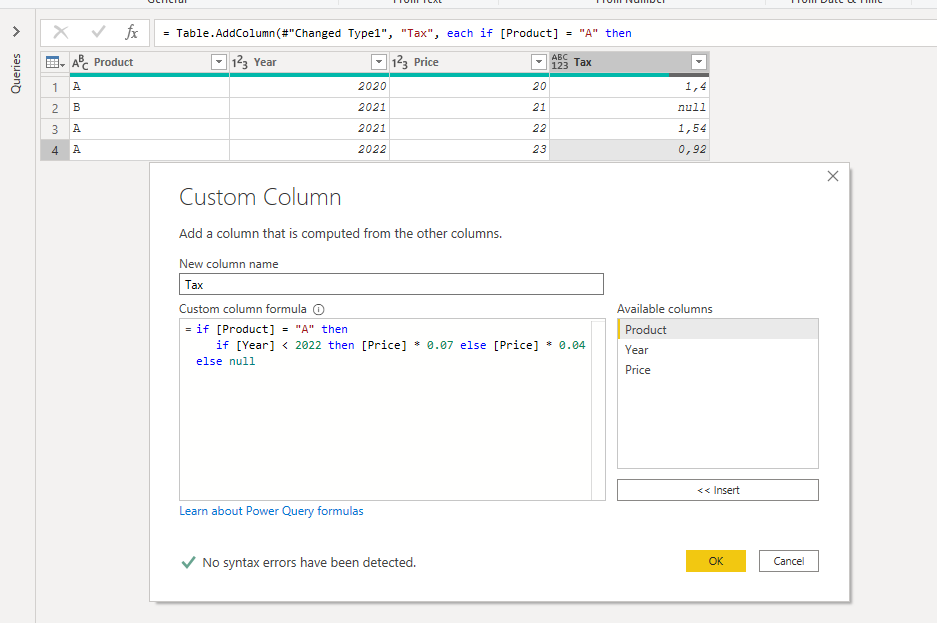Select row number 2

(55, 108)
